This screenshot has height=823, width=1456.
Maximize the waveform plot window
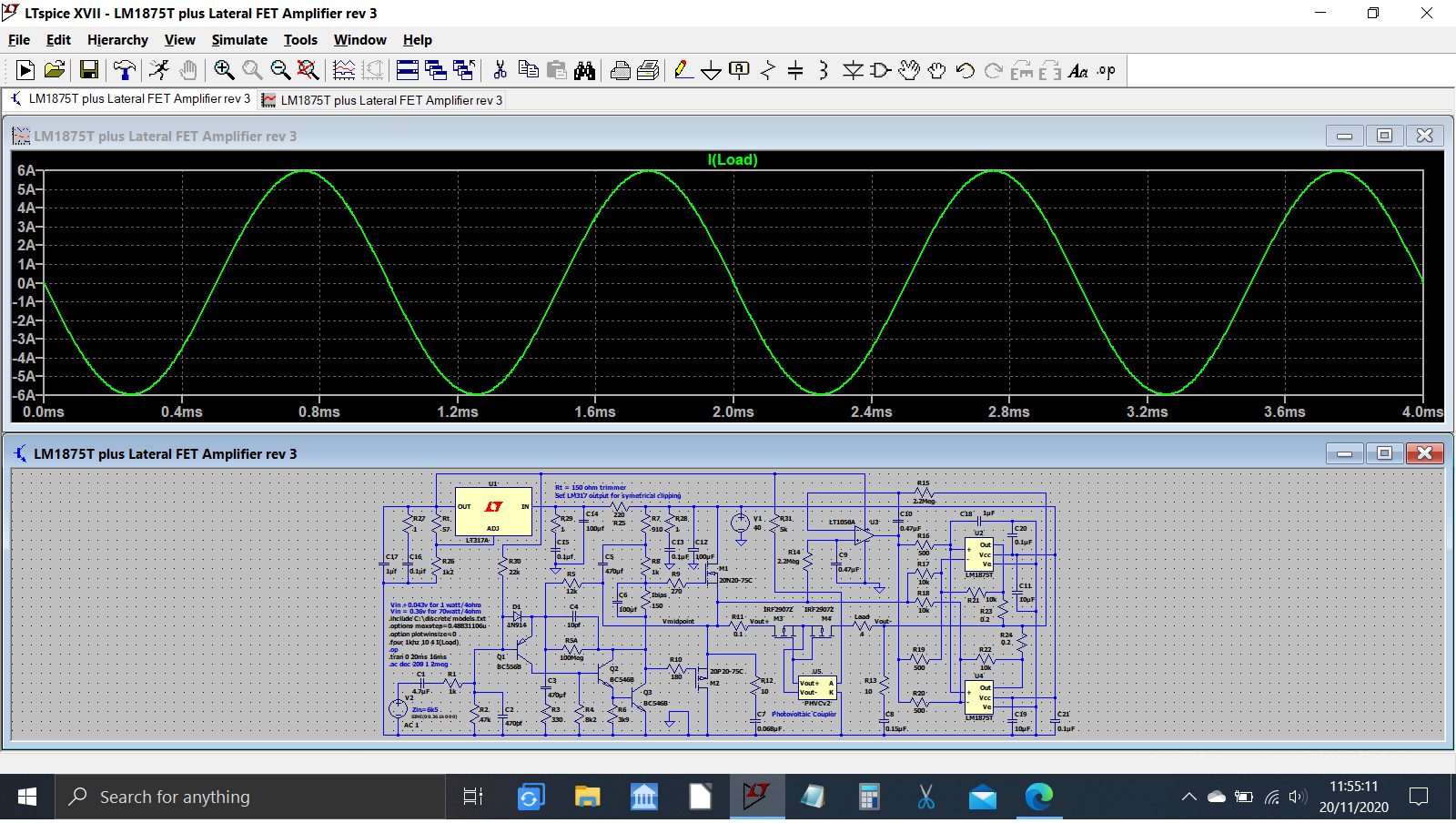[x=1384, y=136]
